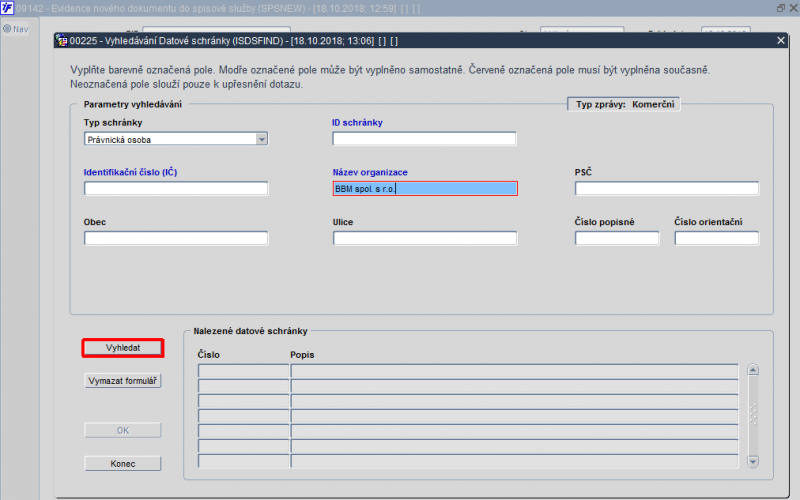Screen dimensions: 800x500
Task: Close the dialog with Konec button
Action: click(x=122, y=464)
